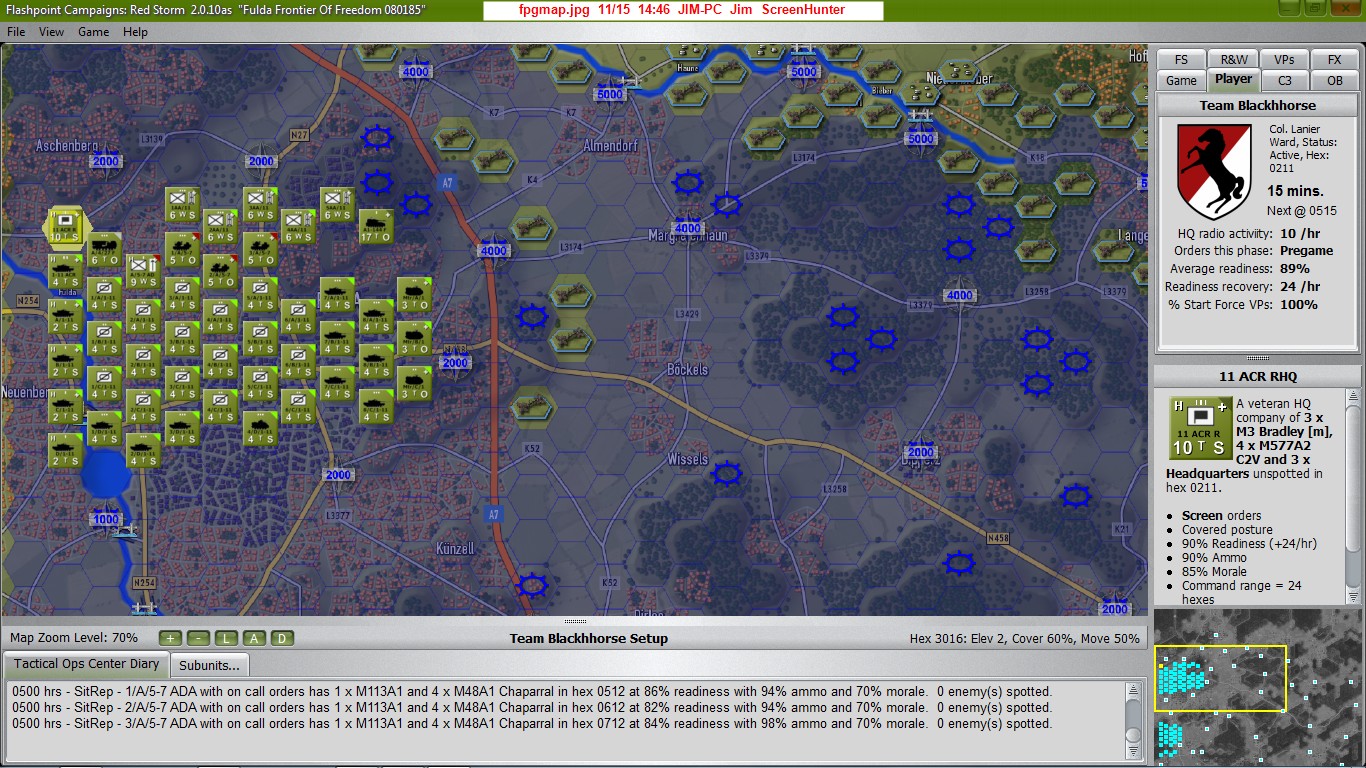This screenshot has width=1366, height=768.
Task: Select the 2/A/5-7 air defense counter
Action: (221, 271)
